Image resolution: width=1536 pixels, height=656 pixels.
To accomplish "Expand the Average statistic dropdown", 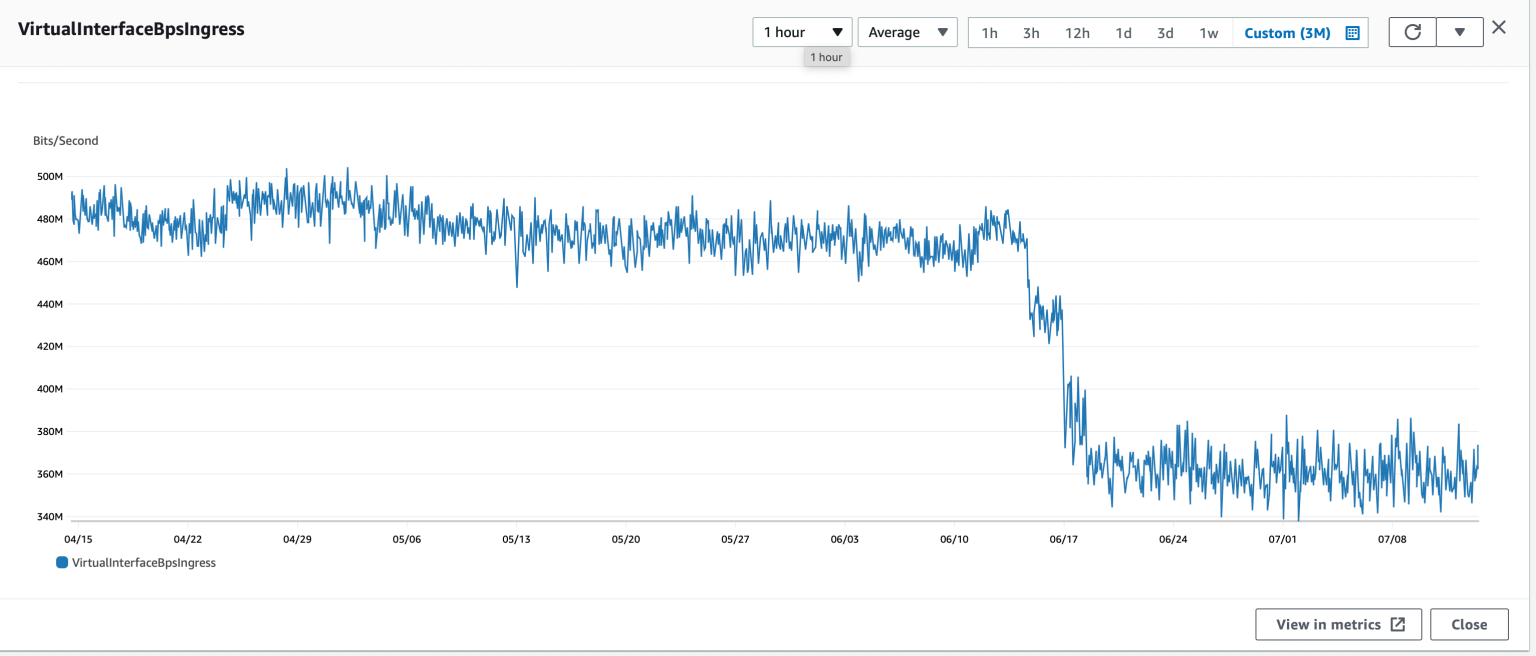I will (907, 32).
